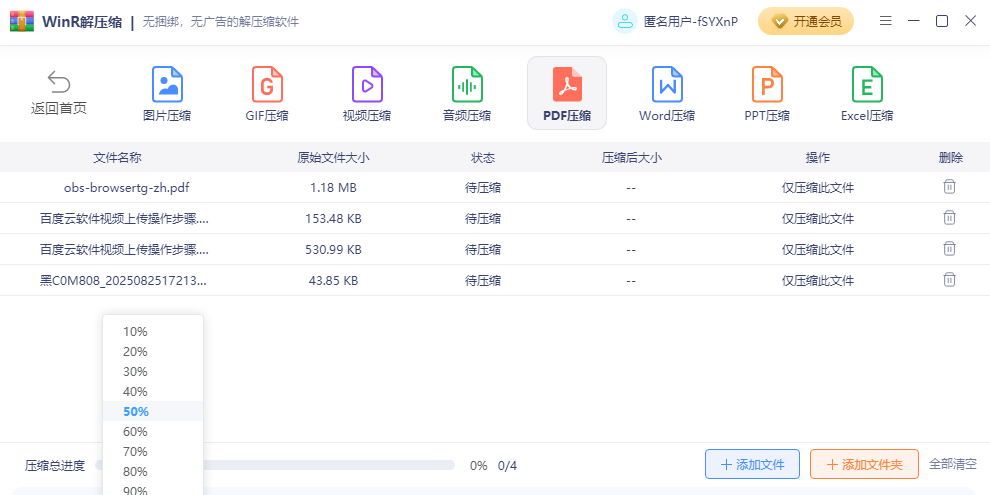Select highlighted 50% dropdown option

(x=153, y=412)
